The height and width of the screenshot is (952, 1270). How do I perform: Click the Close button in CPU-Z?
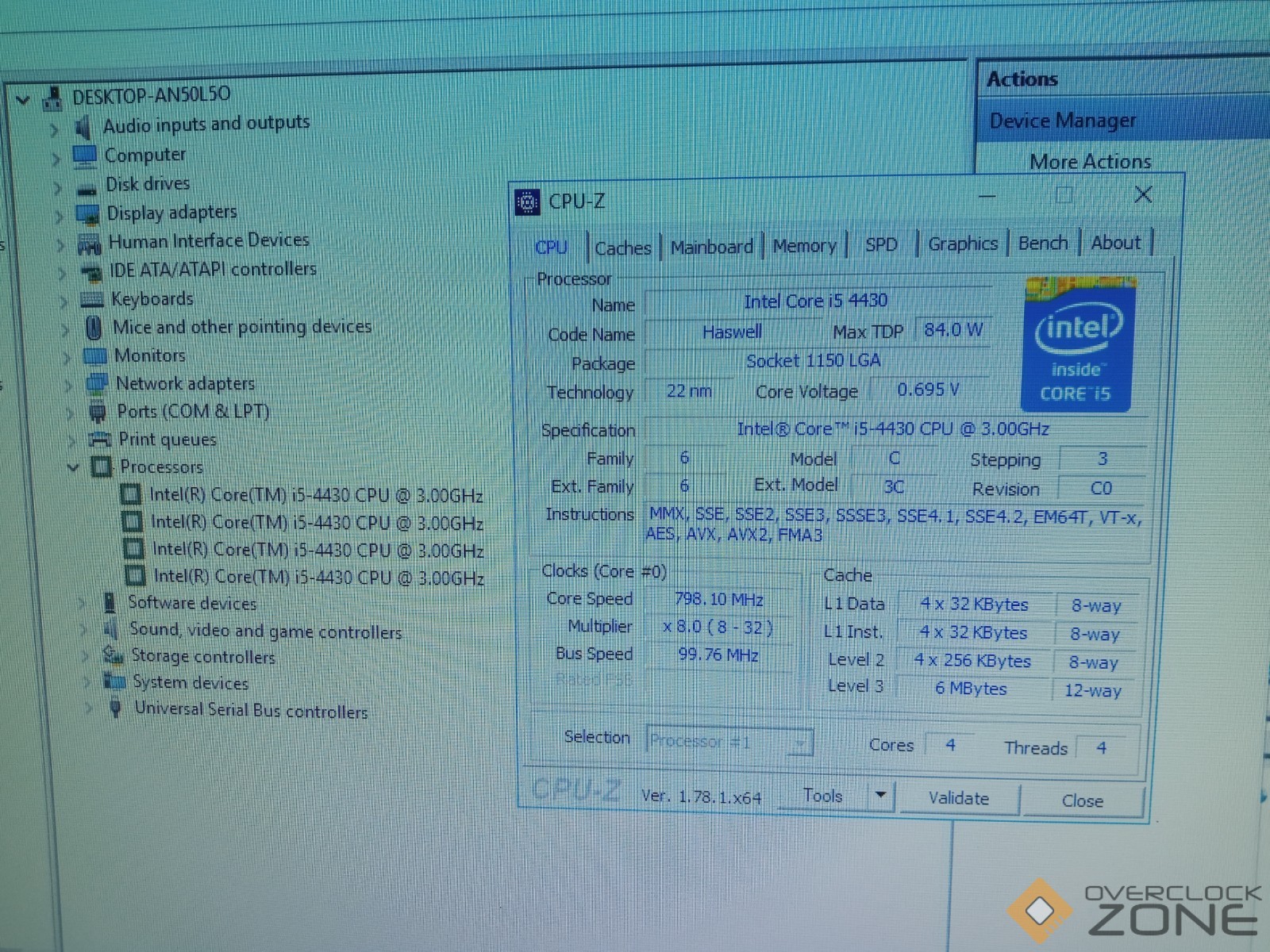point(1083,800)
